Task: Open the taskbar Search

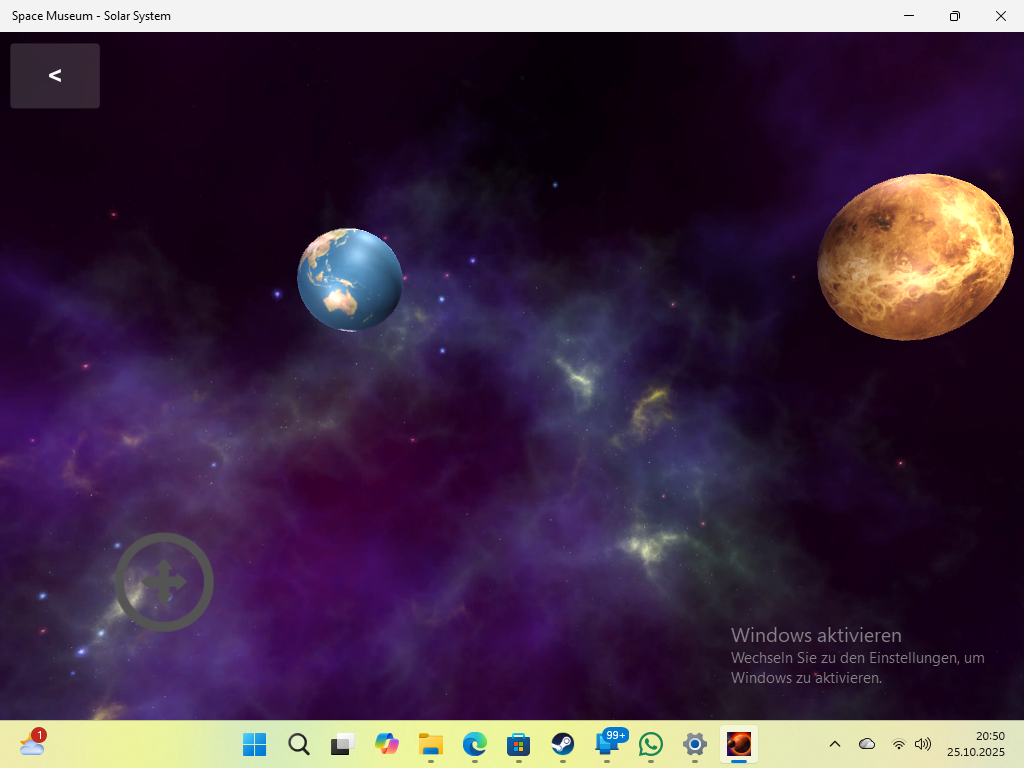Action: [298, 744]
